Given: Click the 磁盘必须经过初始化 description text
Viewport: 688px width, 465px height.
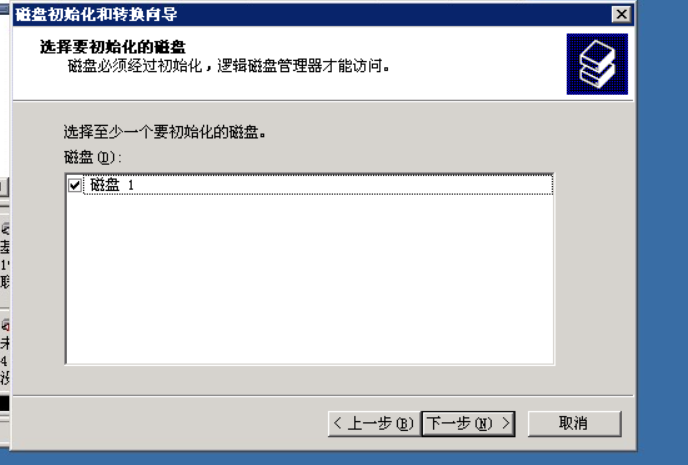Looking at the screenshot, I should coord(228,66).
